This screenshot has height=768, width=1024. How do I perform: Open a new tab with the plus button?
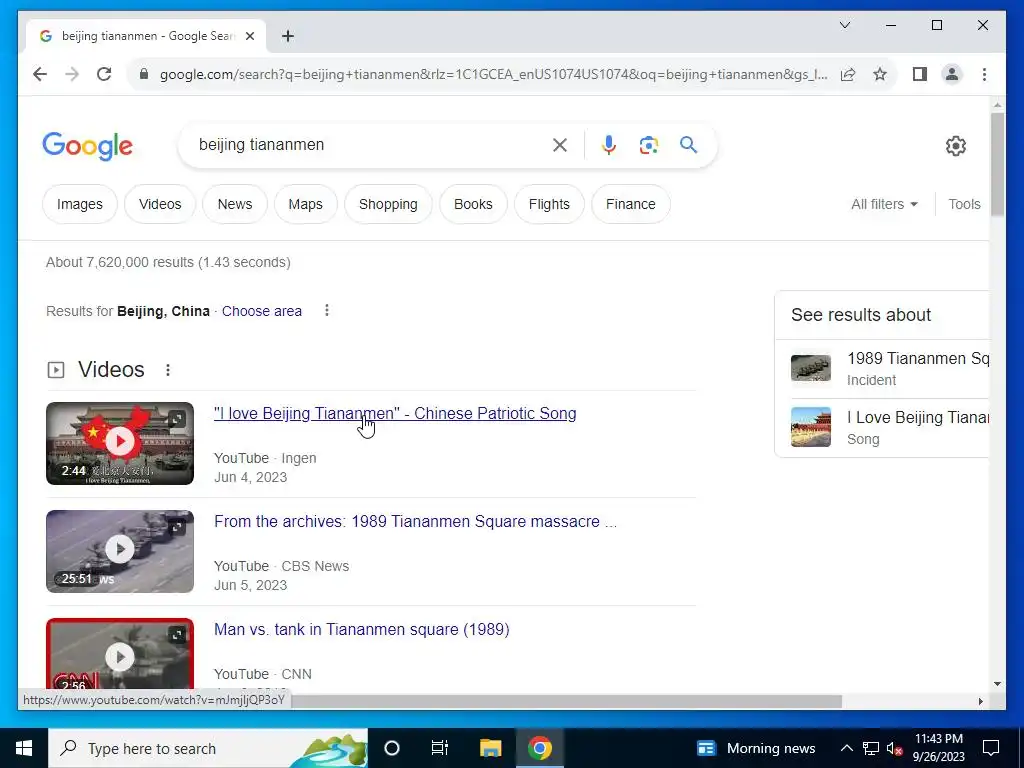coord(288,36)
